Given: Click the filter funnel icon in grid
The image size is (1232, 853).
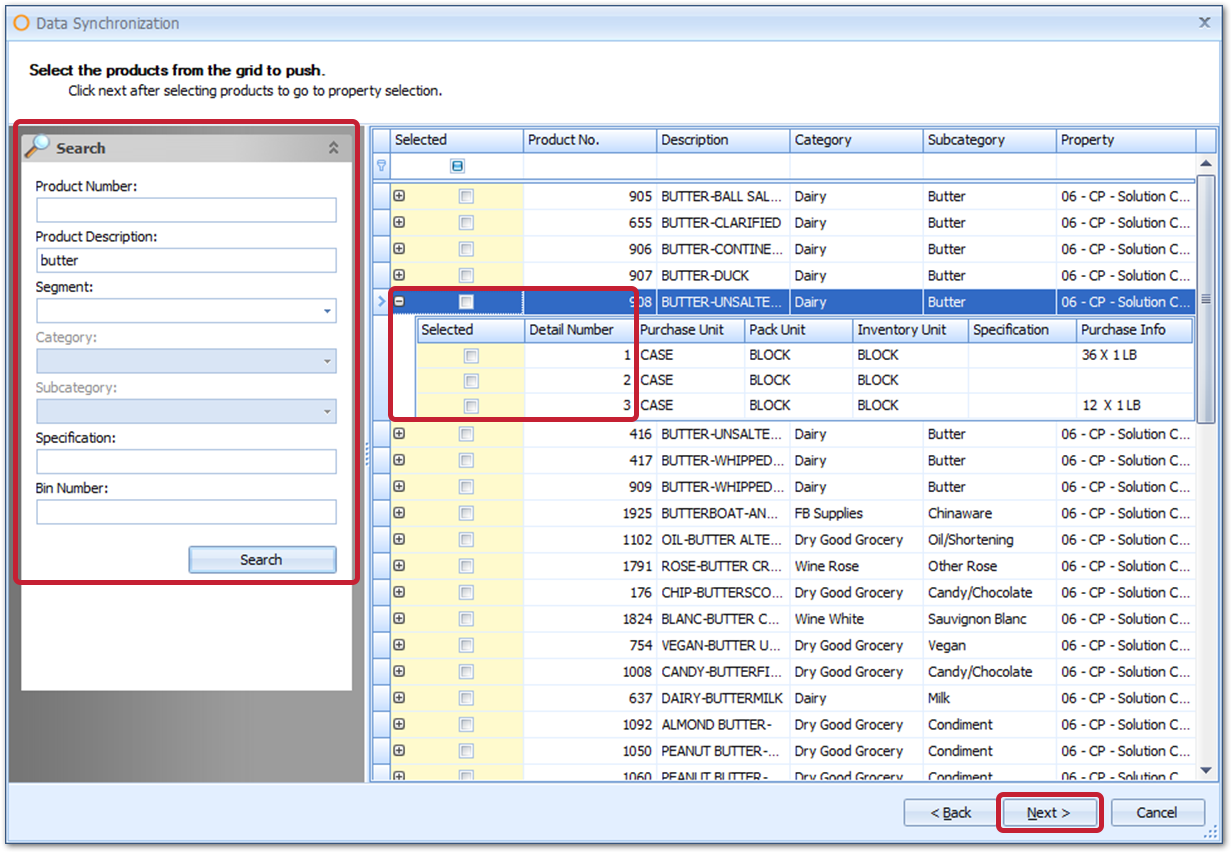Looking at the screenshot, I should [380, 166].
